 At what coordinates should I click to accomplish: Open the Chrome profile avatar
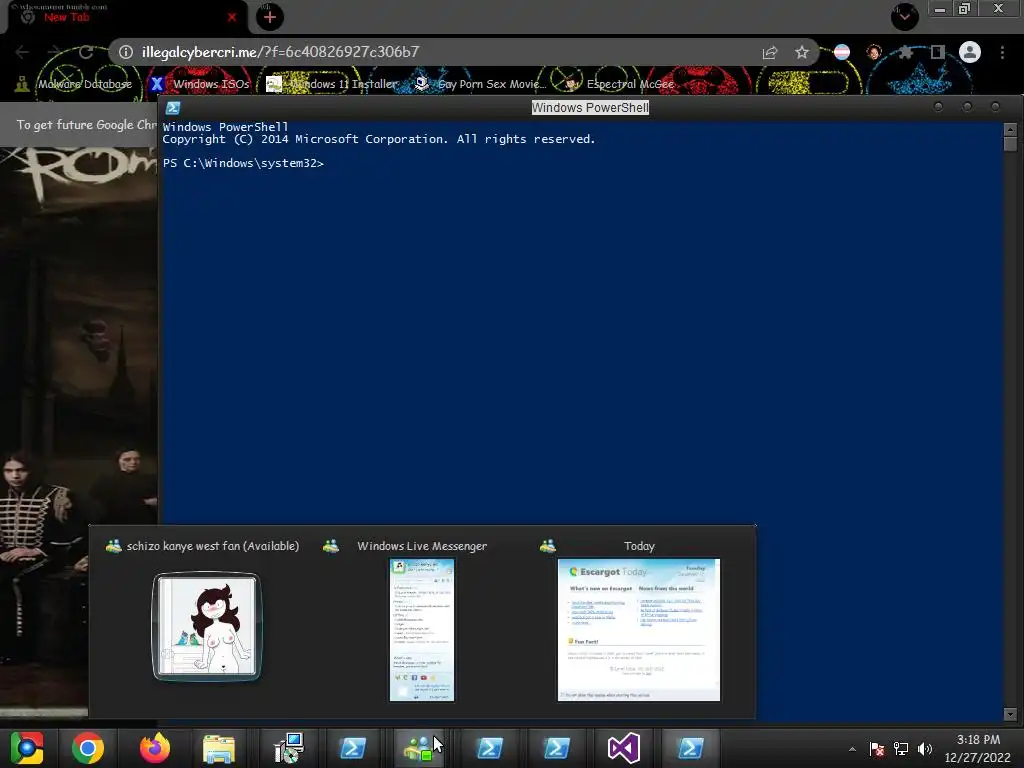click(x=970, y=52)
